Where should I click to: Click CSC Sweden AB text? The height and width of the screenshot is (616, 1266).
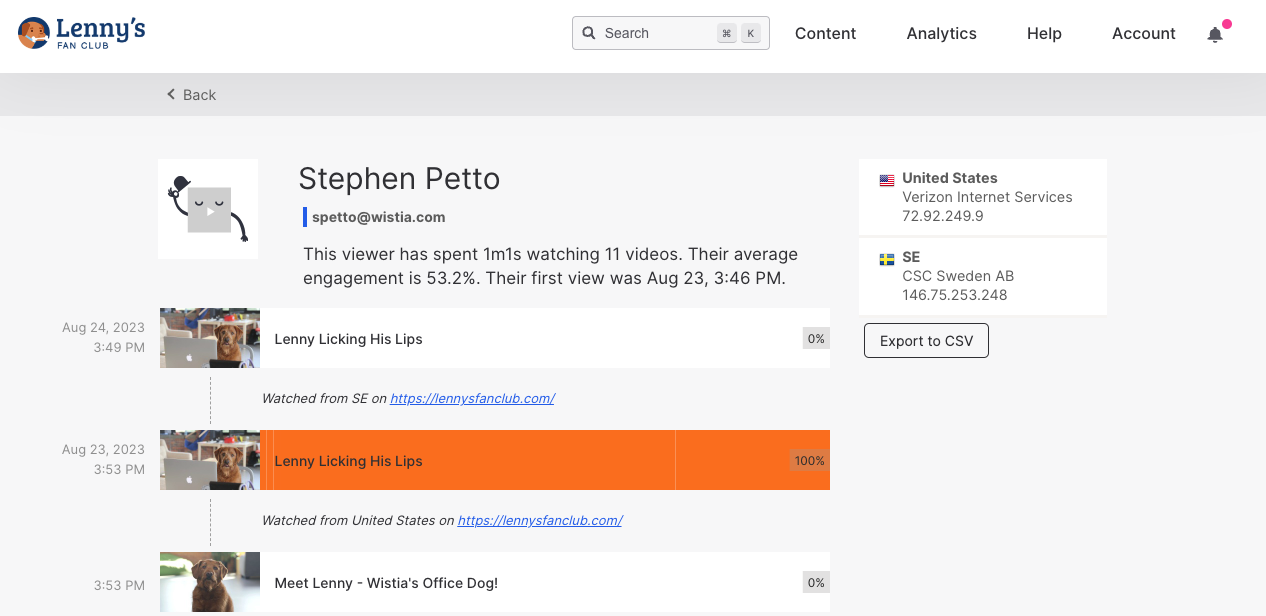pyautogui.click(x=958, y=276)
